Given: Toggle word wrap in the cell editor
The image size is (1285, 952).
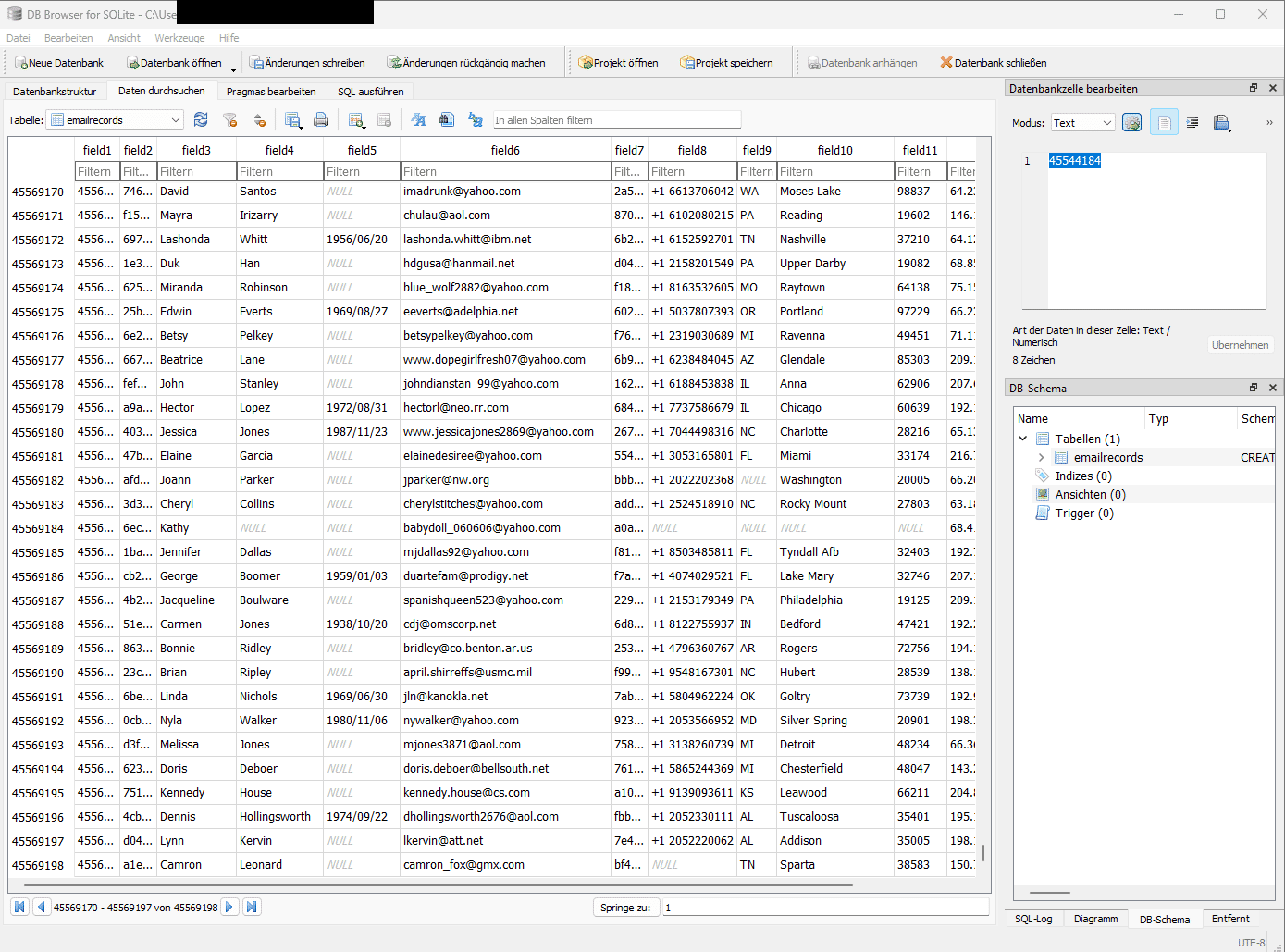Looking at the screenshot, I should (x=1192, y=121).
